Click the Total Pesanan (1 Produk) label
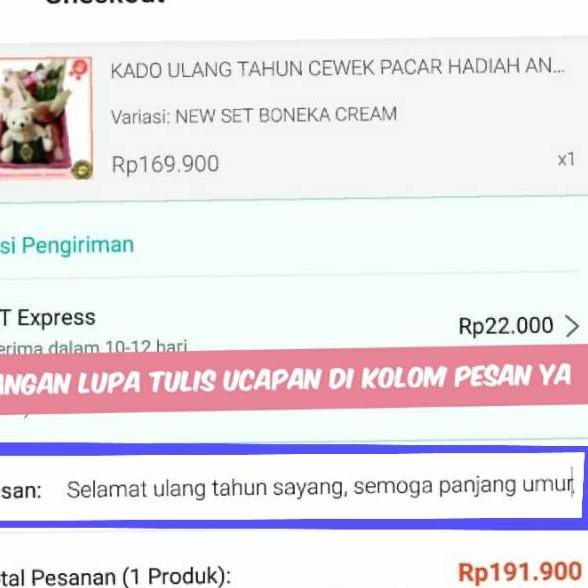This screenshot has width=588, height=588. [x=115, y=577]
